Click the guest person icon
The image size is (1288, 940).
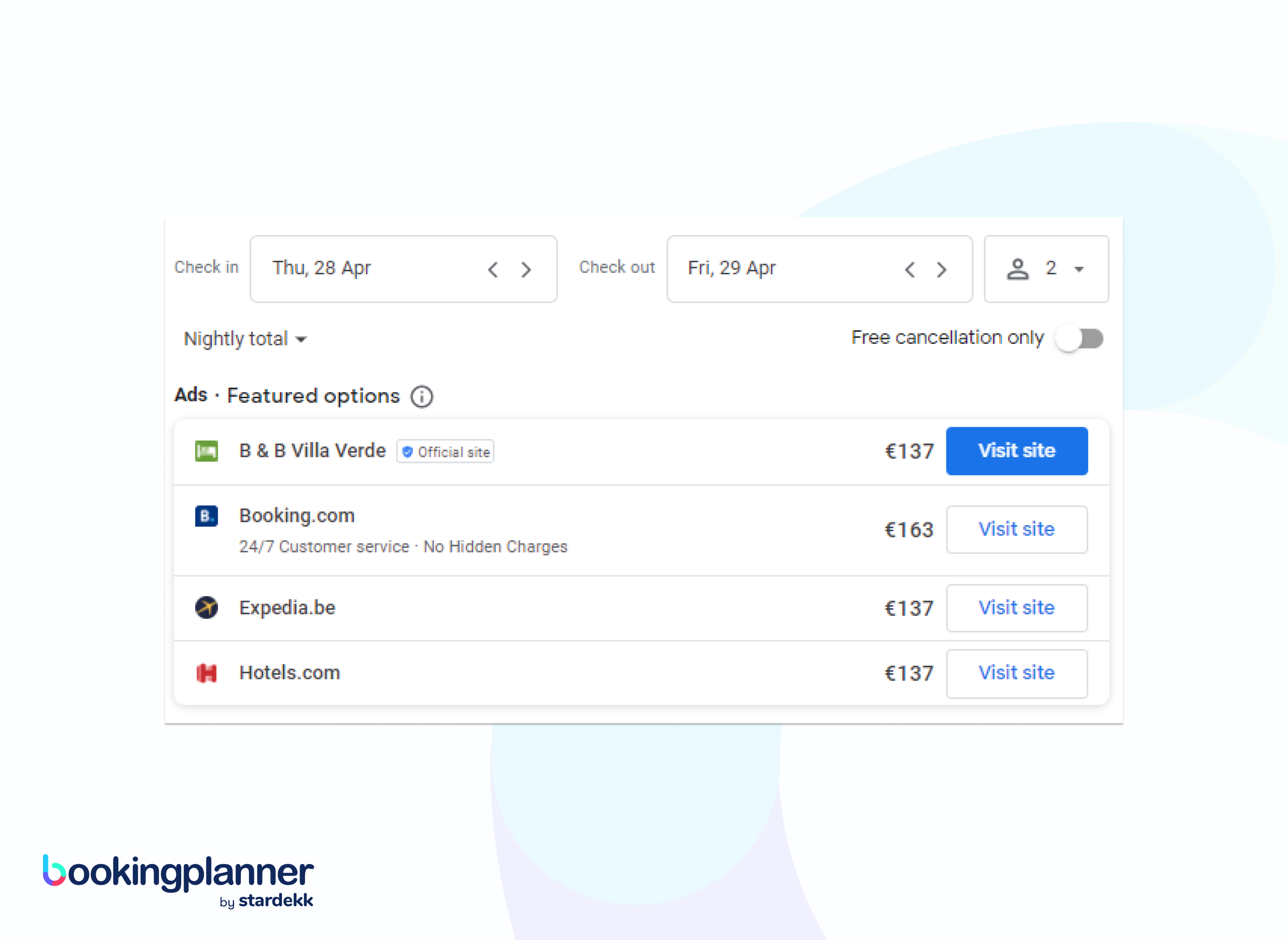tap(1017, 269)
